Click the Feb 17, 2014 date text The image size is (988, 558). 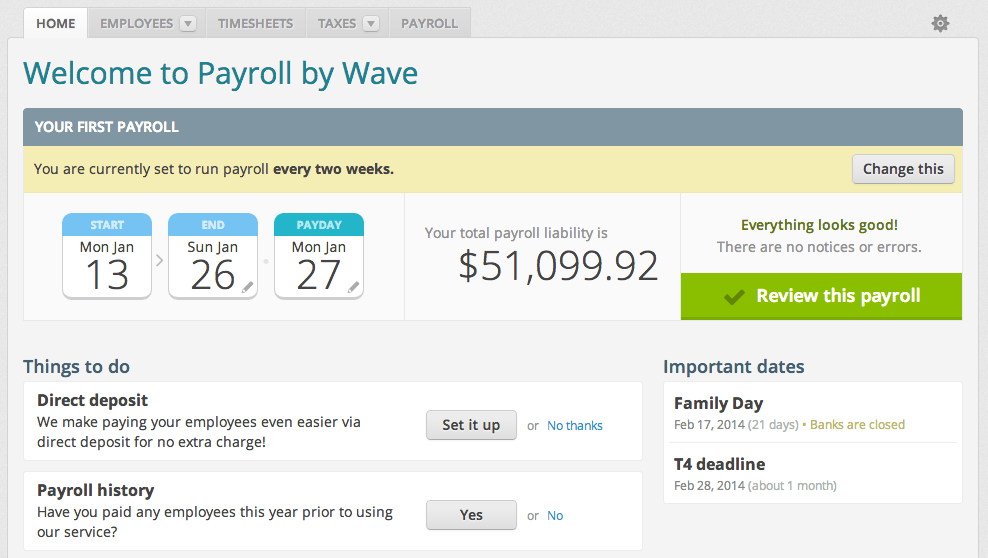pos(709,424)
